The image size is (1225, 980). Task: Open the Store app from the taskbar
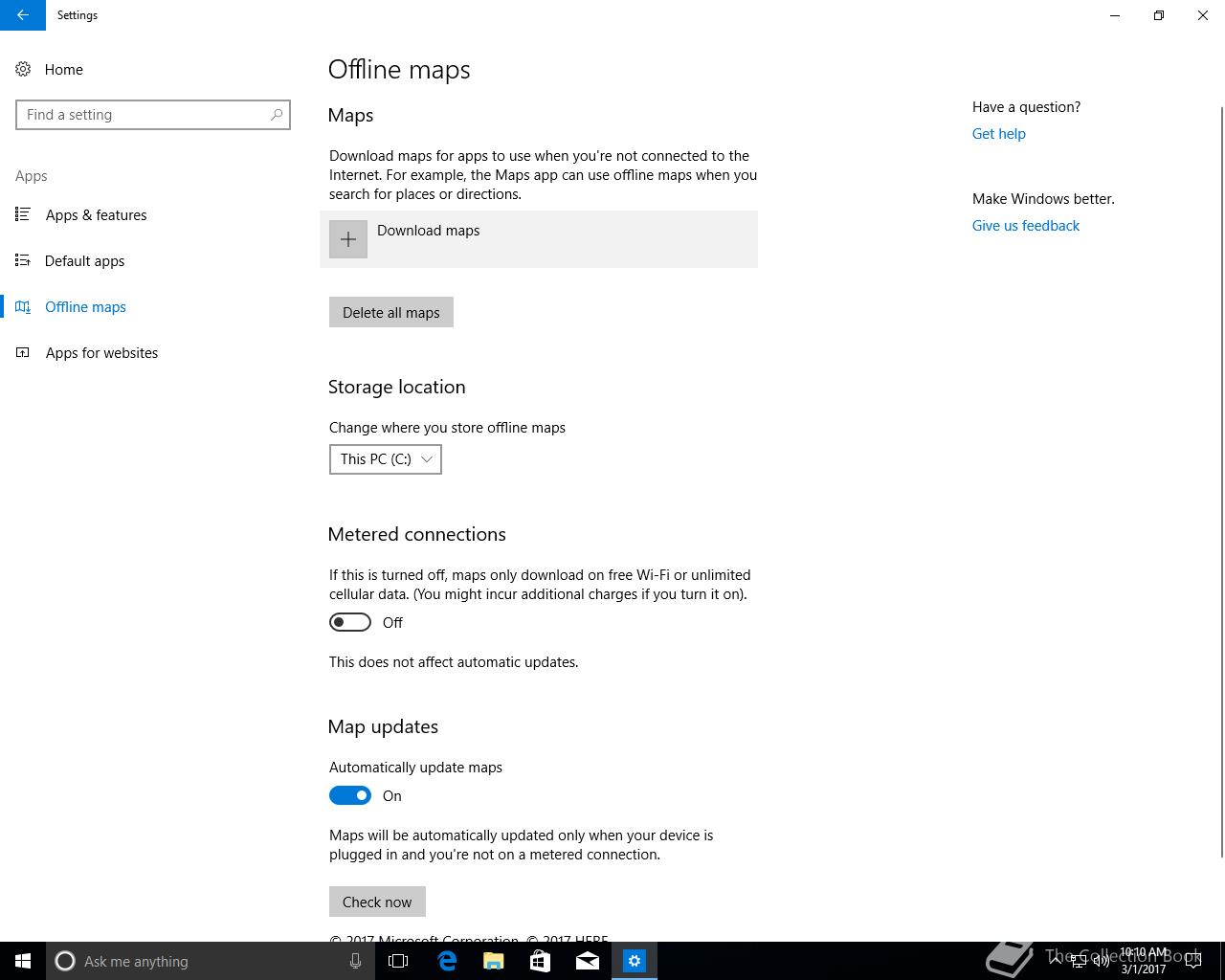(x=540, y=961)
